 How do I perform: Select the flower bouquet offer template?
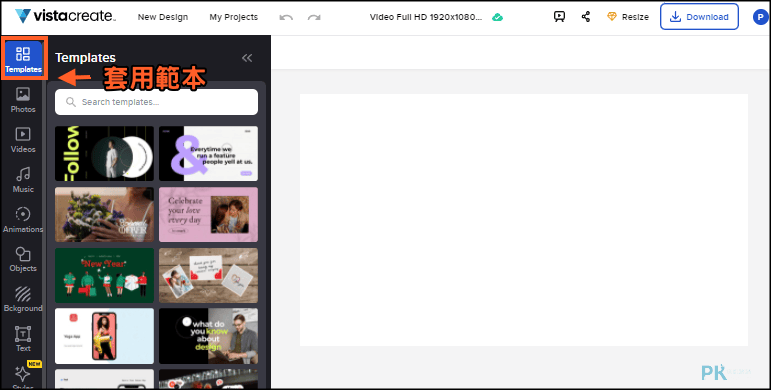(104, 214)
